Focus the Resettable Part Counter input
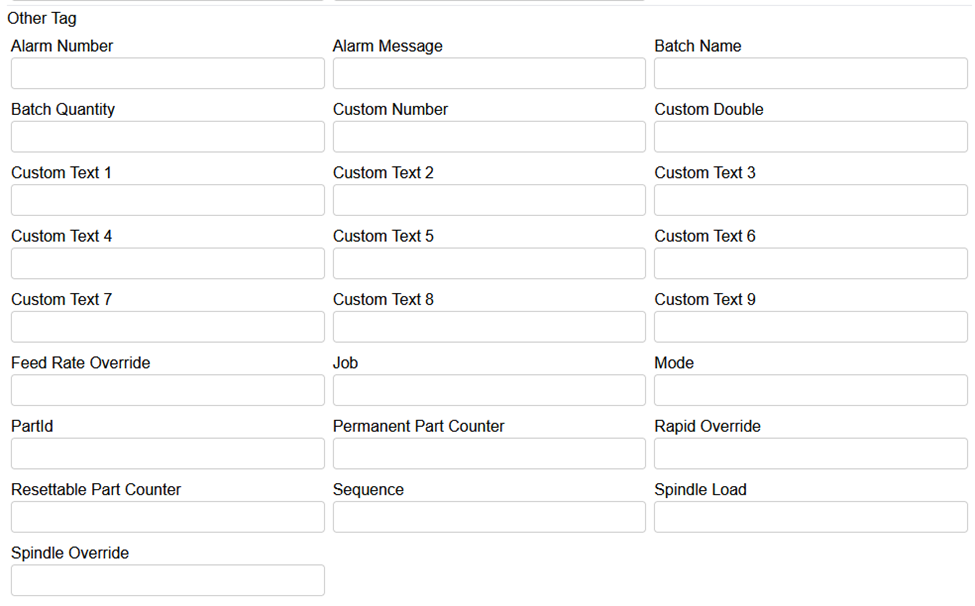 tap(167, 517)
